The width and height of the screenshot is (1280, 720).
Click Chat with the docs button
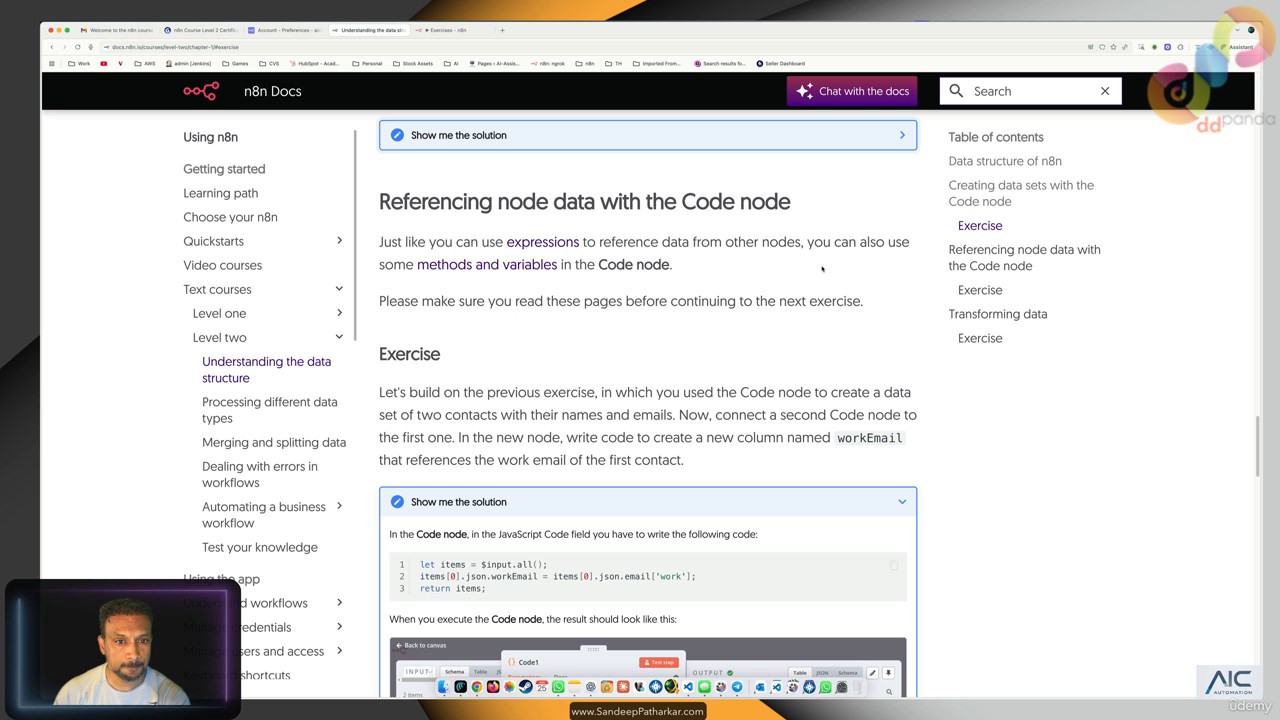click(x=853, y=91)
